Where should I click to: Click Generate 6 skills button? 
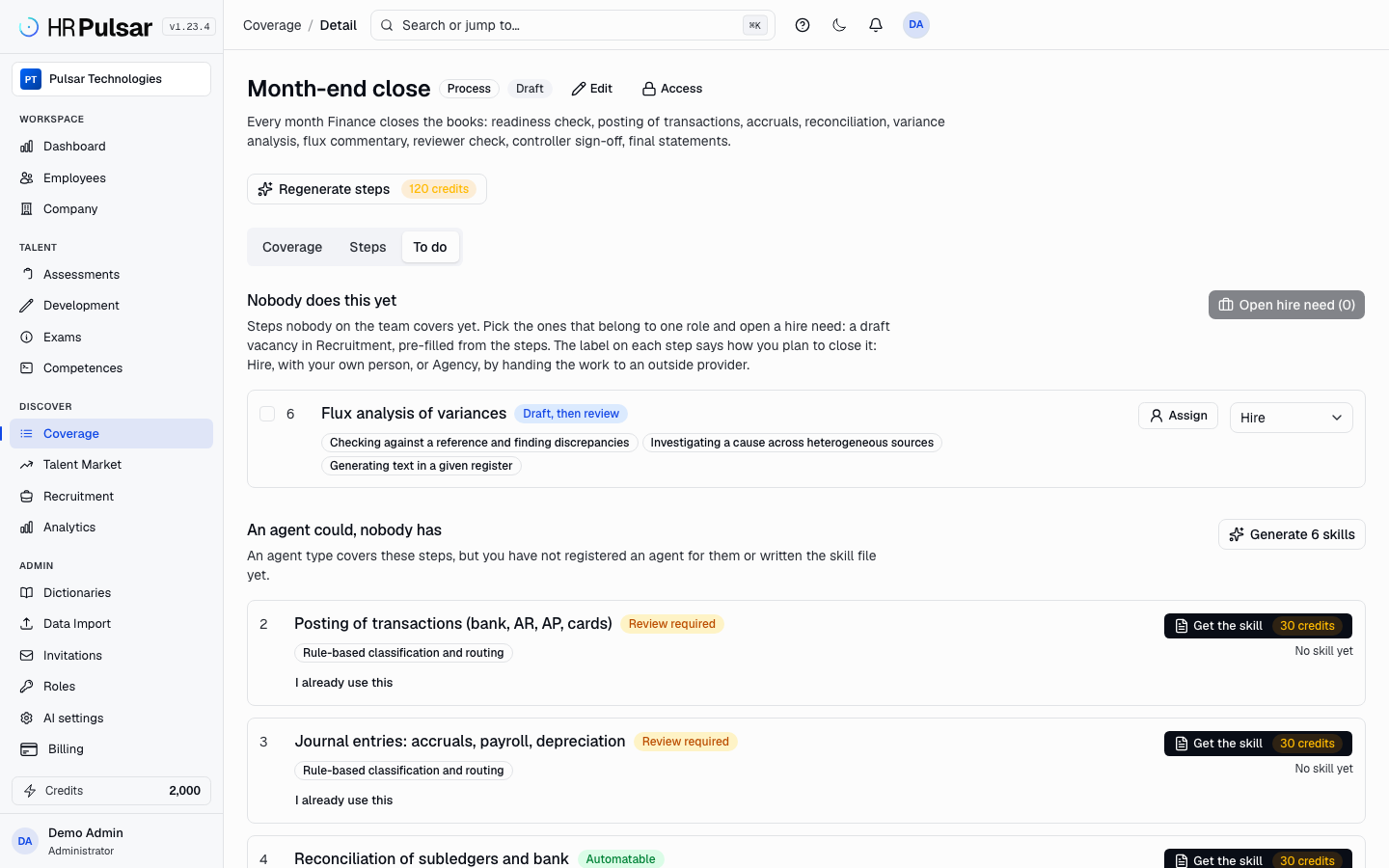tap(1292, 534)
